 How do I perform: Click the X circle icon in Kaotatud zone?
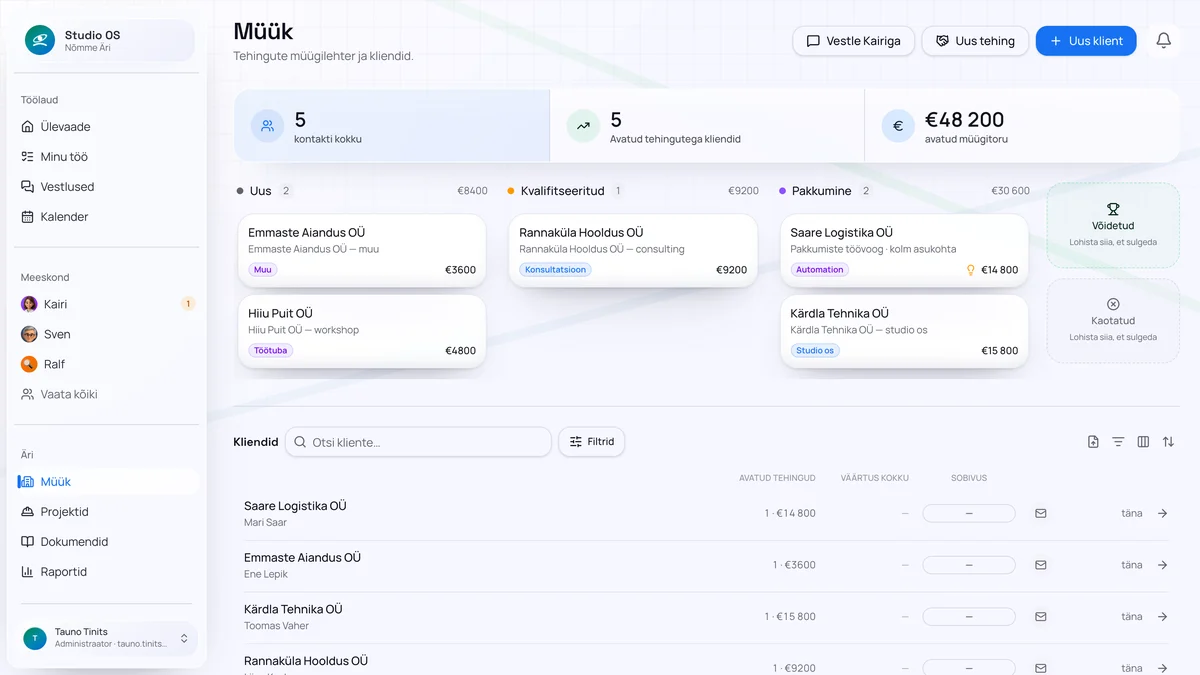coord(1113,304)
